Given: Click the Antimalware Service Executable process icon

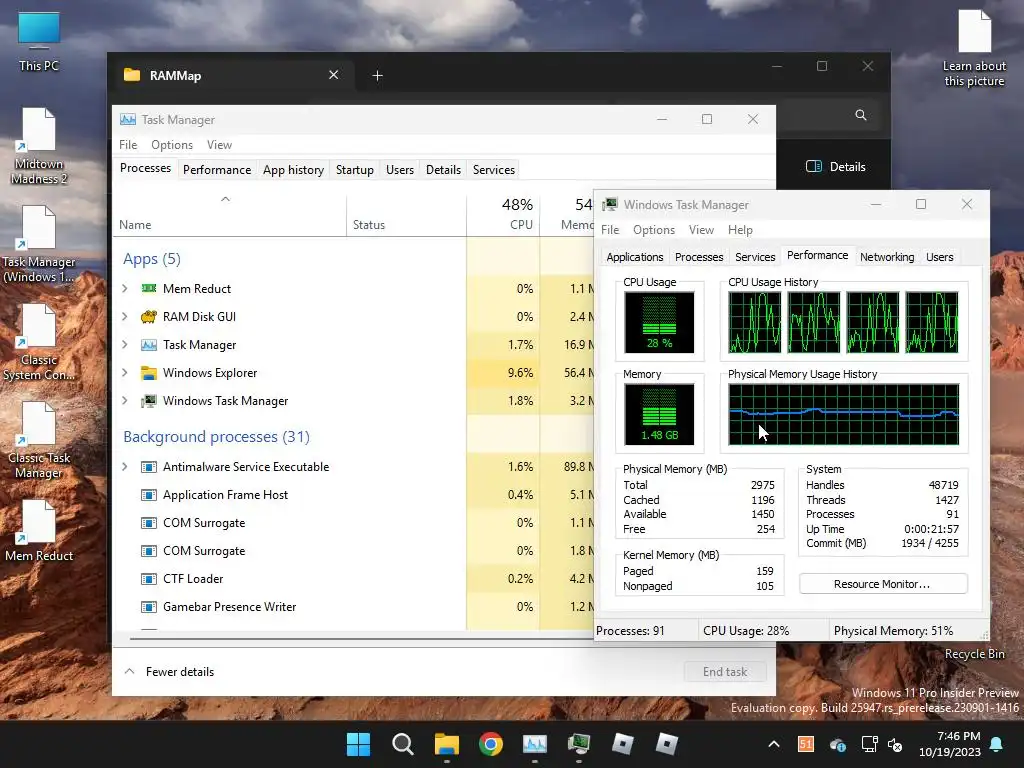Looking at the screenshot, I should click(149, 467).
